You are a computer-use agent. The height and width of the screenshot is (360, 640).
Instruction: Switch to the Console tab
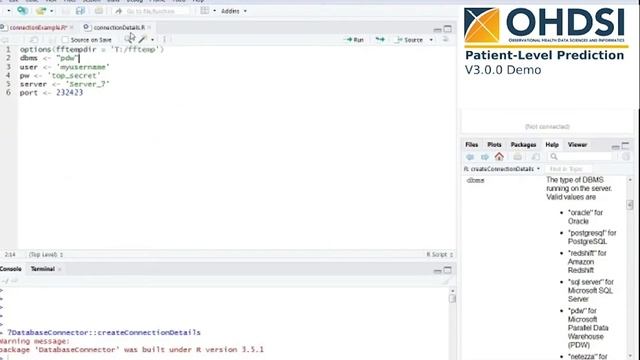pos(11,269)
